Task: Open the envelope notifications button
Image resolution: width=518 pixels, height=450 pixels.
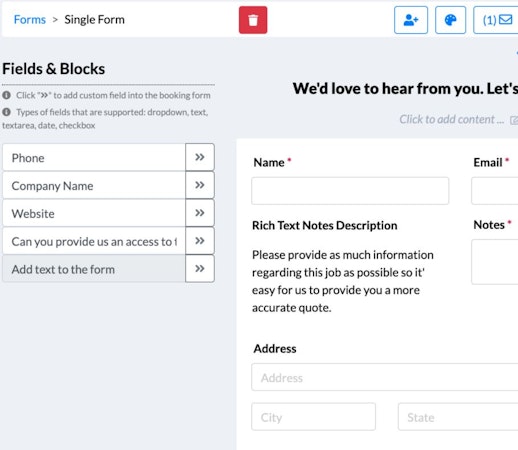Action: click(496, 20)
